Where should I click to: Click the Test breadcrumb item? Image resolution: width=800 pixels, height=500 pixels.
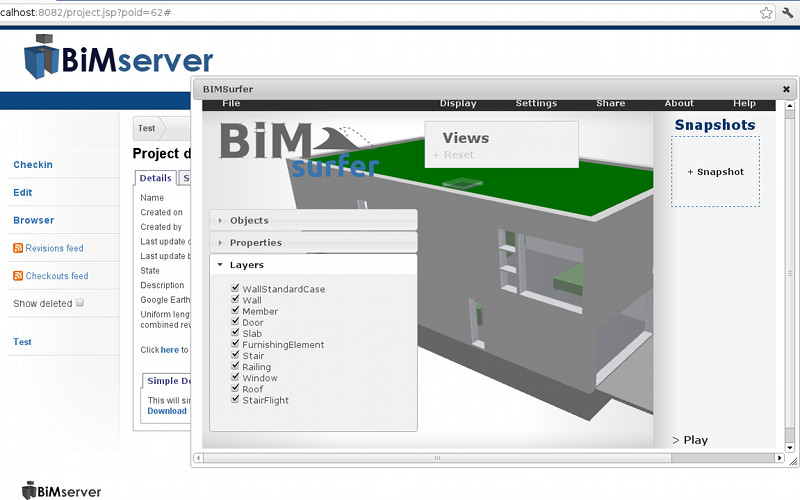tap(146, 129)
